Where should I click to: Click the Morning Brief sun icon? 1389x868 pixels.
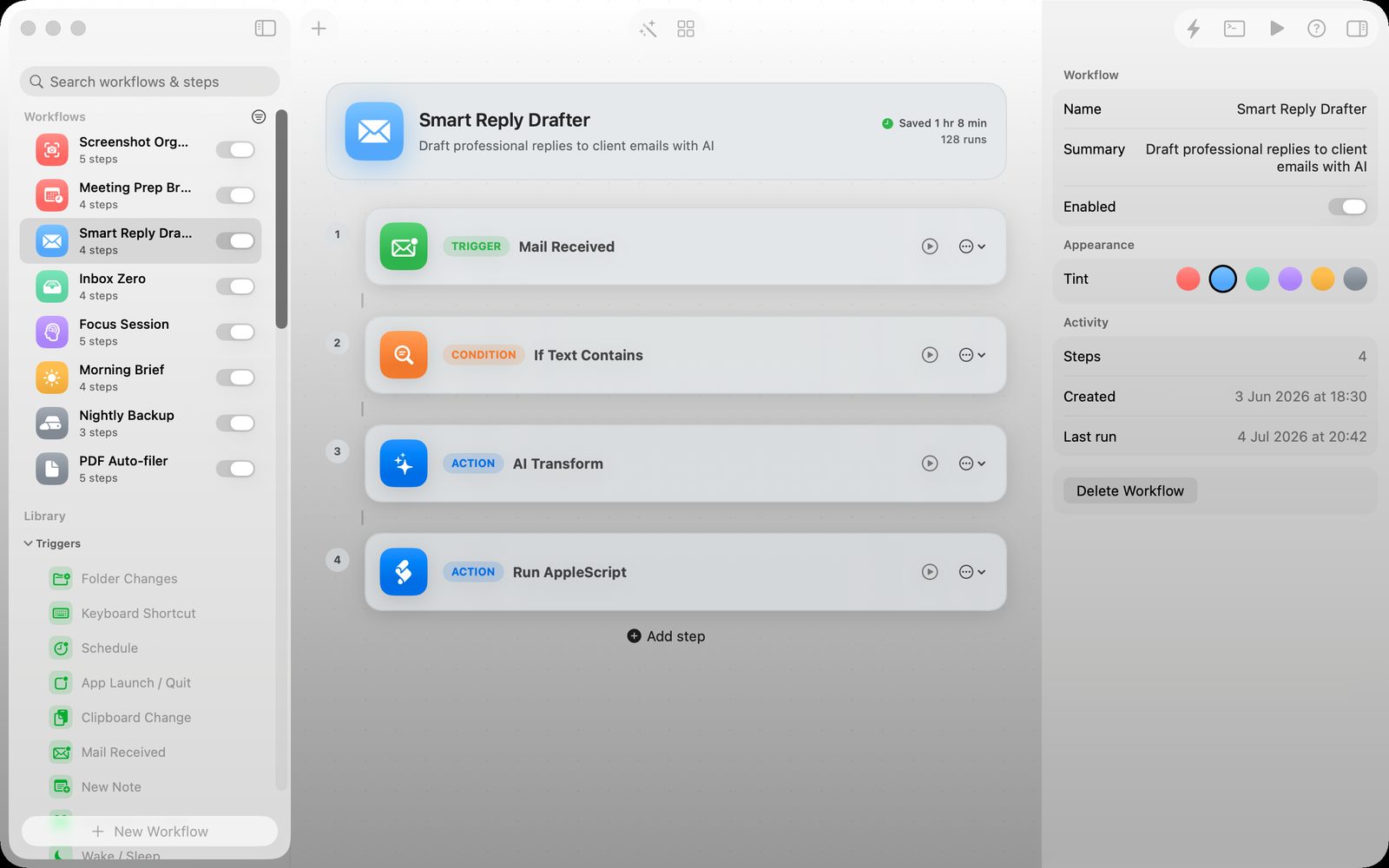point(52,378)
